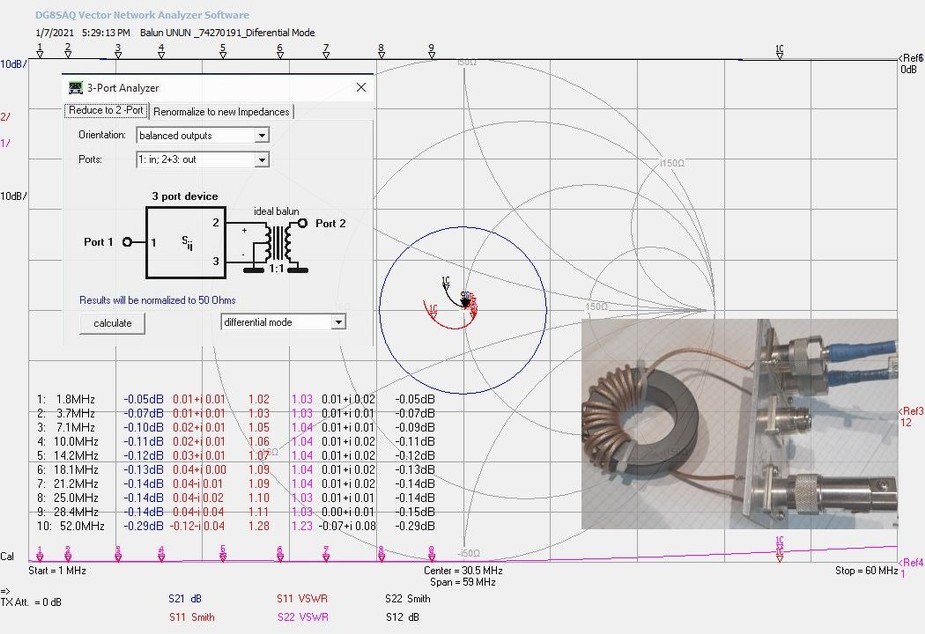The height and width of the screenshot is (634, 925).
Task: Switch to Renormalize to new Impedances tab
Action: tap(221, 112)
